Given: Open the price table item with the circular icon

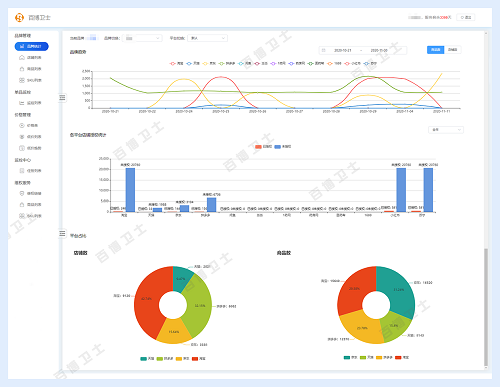Looking at the screenshot, I should coord(29,126).
